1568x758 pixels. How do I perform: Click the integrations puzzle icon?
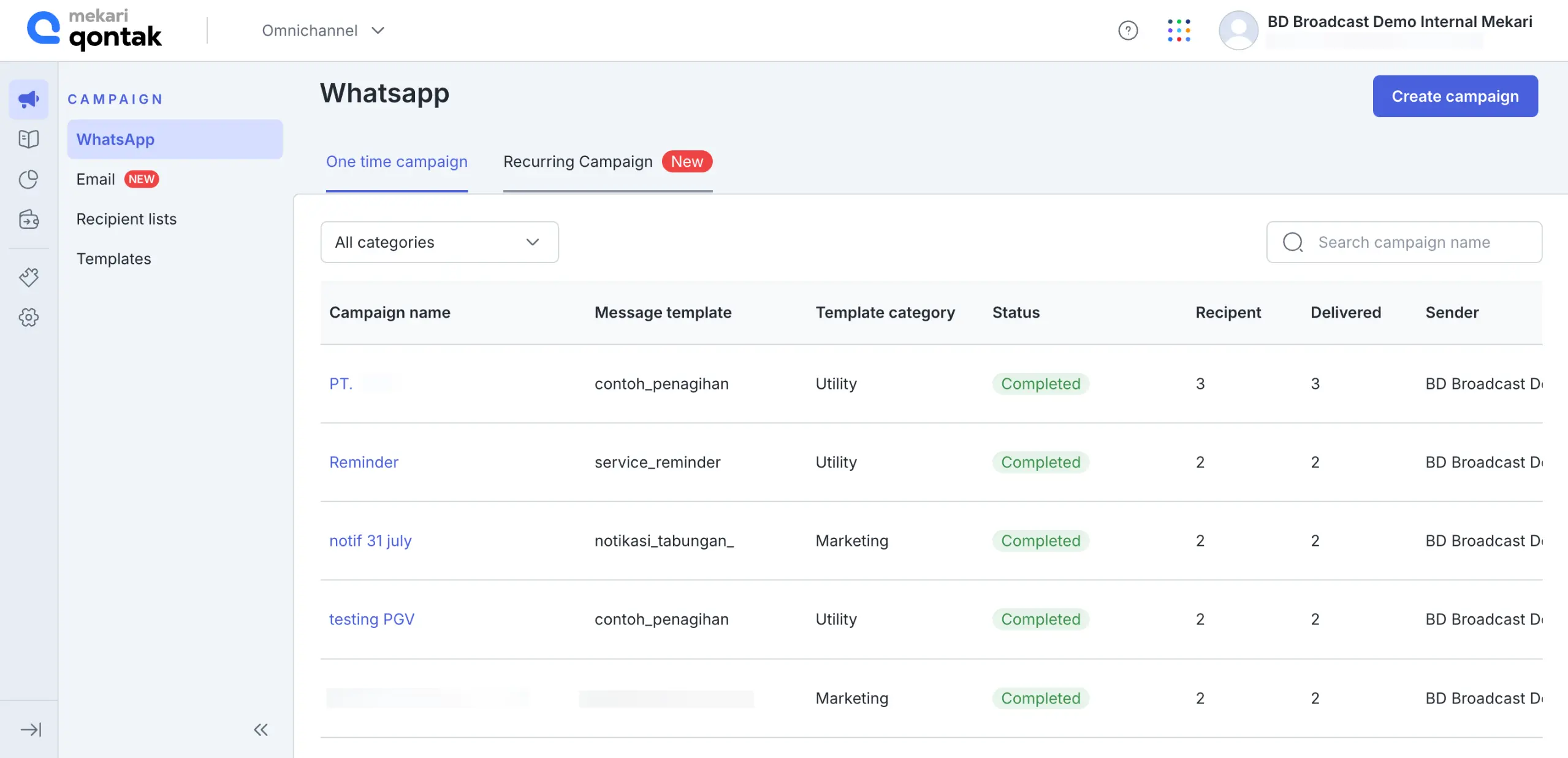coord(28,277)
